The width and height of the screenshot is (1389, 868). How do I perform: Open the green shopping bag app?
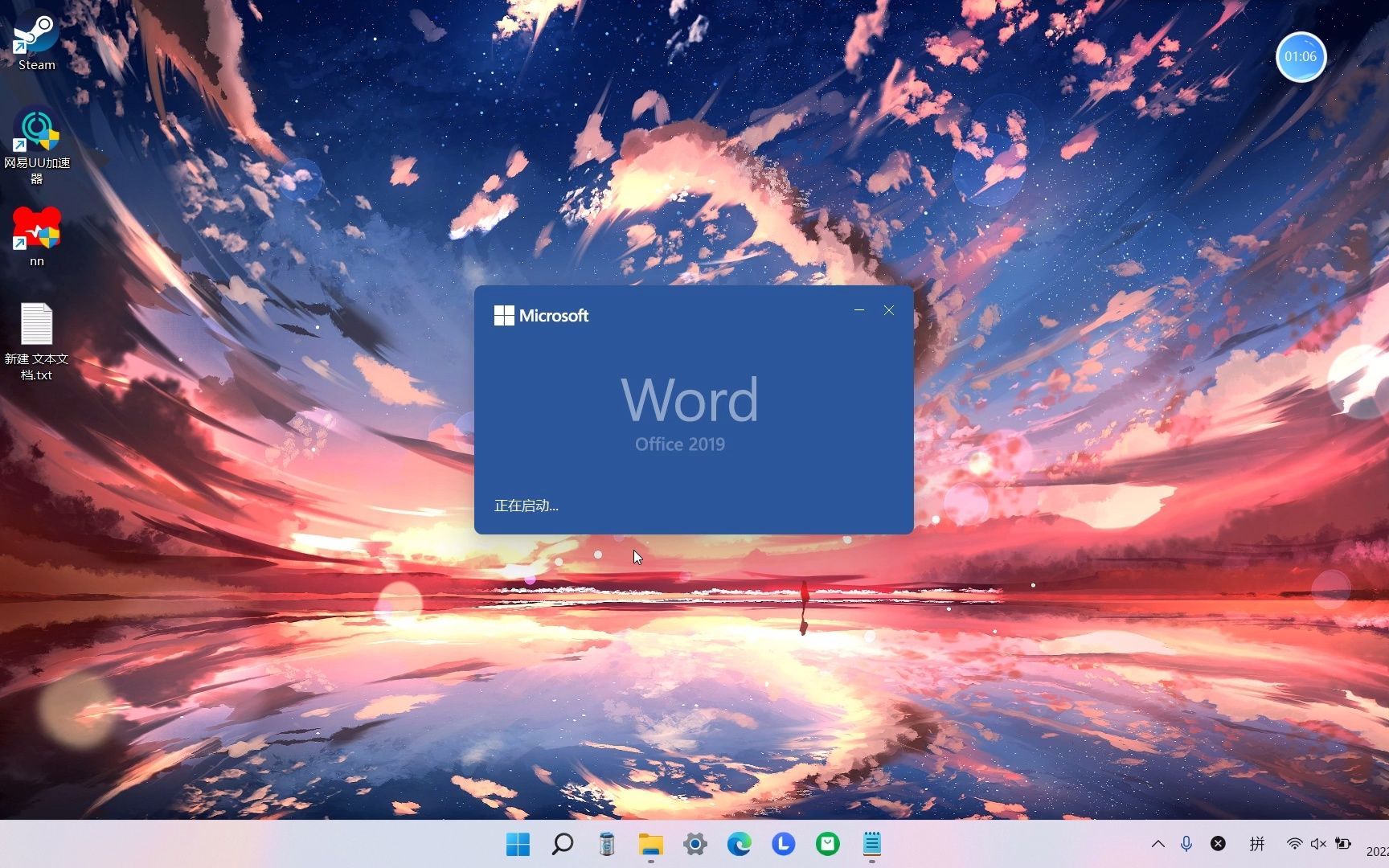[828, 844]
